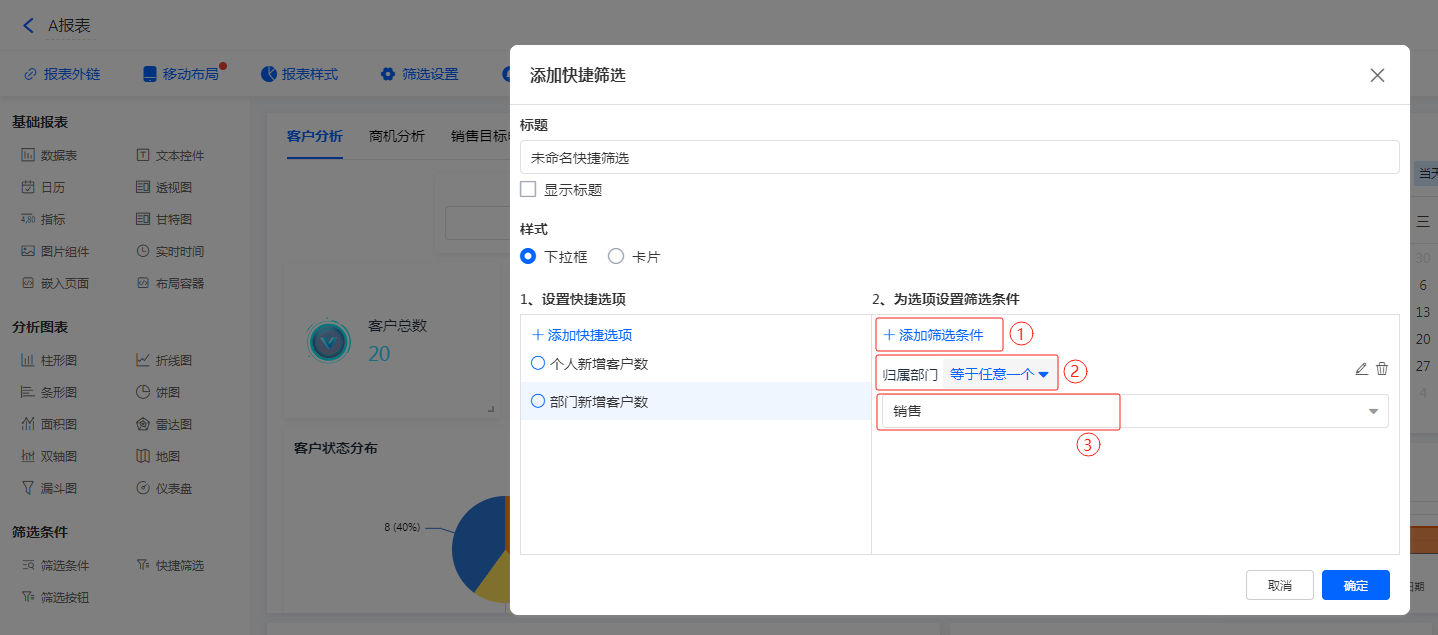Image resolution: width=1438 pixels, height=635 pixels.
Task: Click the pencil edit icon for the filter condition
Action: click(x=1361, y=369)
